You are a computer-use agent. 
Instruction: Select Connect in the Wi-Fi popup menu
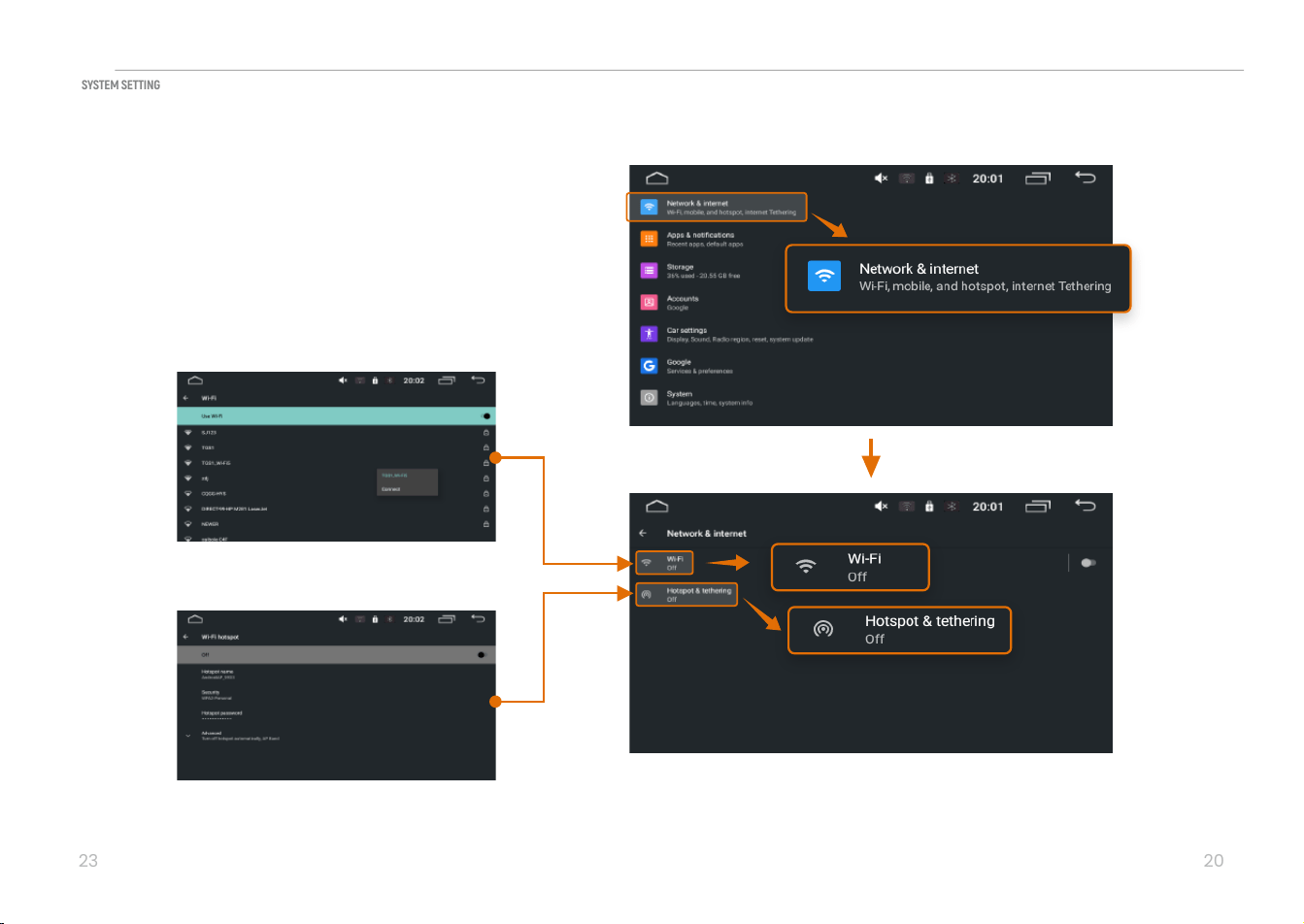[391, 489]
